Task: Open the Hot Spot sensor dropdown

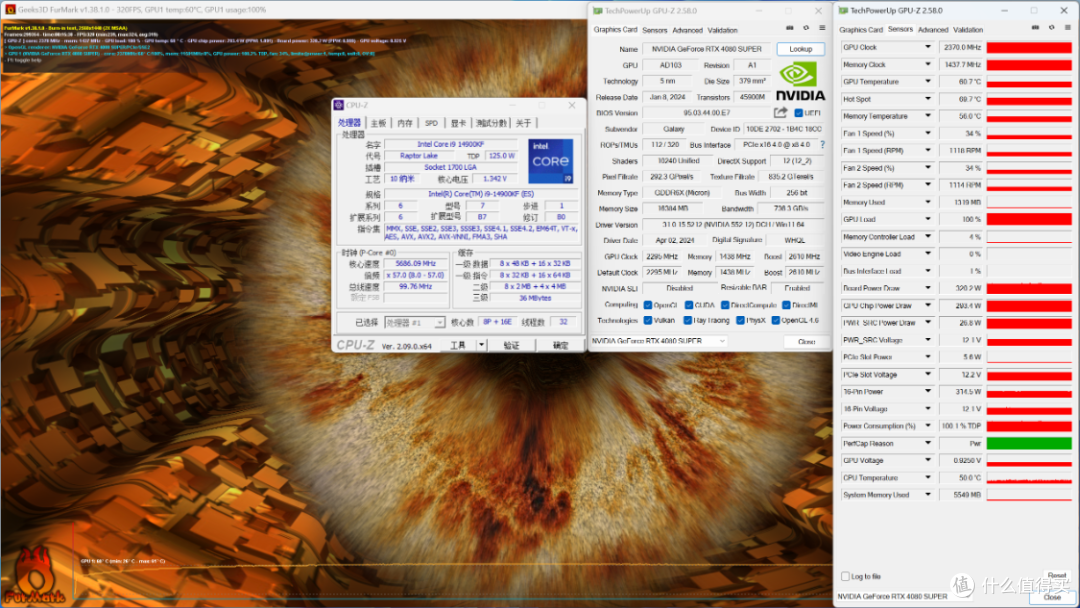Action: pyautogui.click(x=928, y=98)
